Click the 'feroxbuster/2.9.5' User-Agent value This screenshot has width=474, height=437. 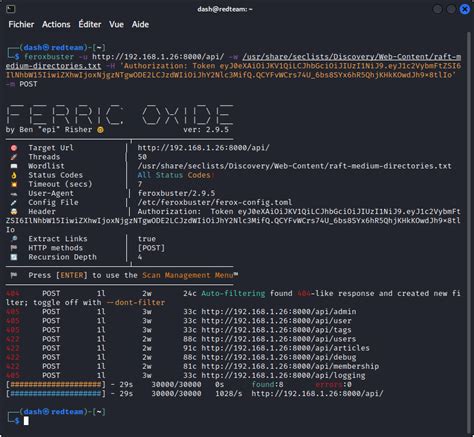pos(176,193)
